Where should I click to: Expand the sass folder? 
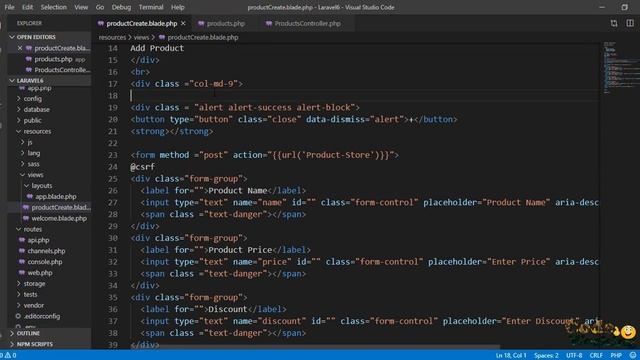33,164
